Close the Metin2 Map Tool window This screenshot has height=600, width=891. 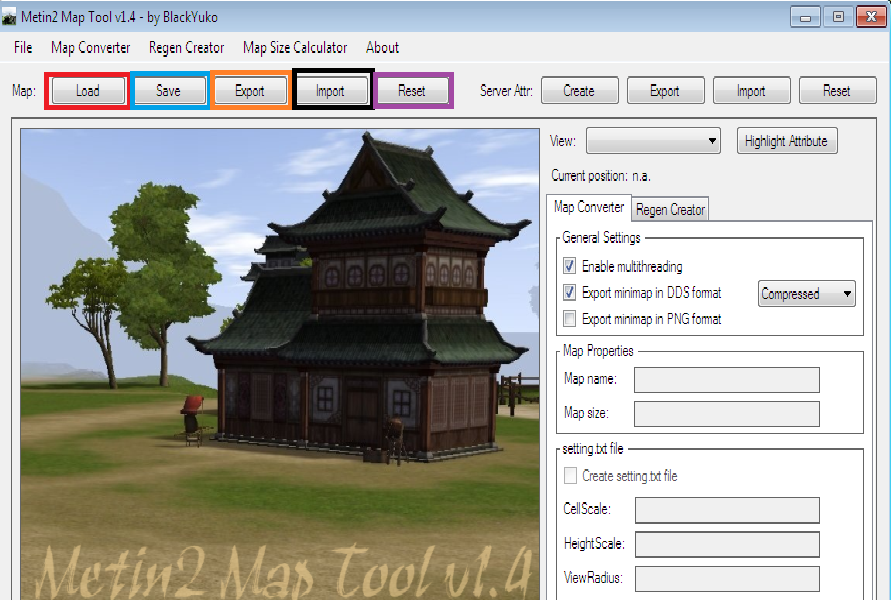pos(871,17)
